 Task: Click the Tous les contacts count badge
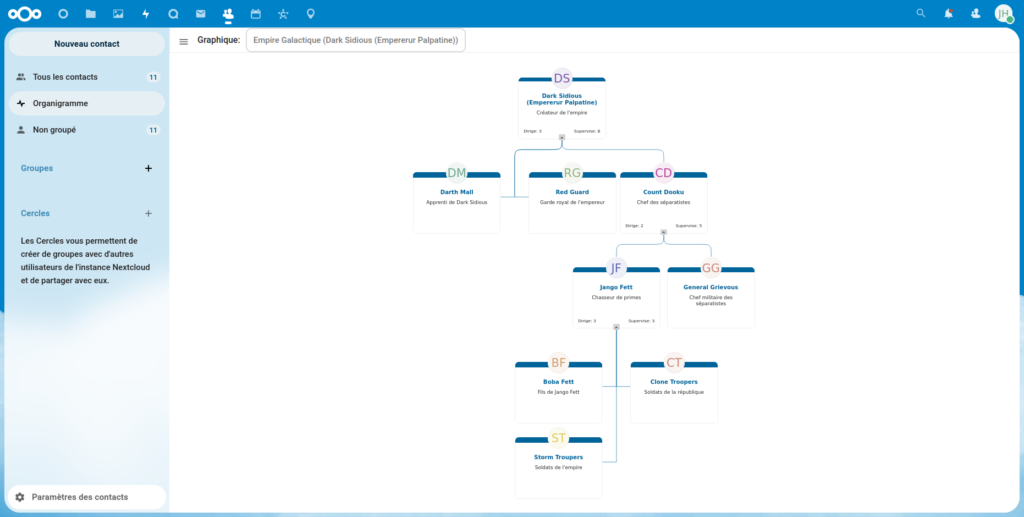coord(153,77)
